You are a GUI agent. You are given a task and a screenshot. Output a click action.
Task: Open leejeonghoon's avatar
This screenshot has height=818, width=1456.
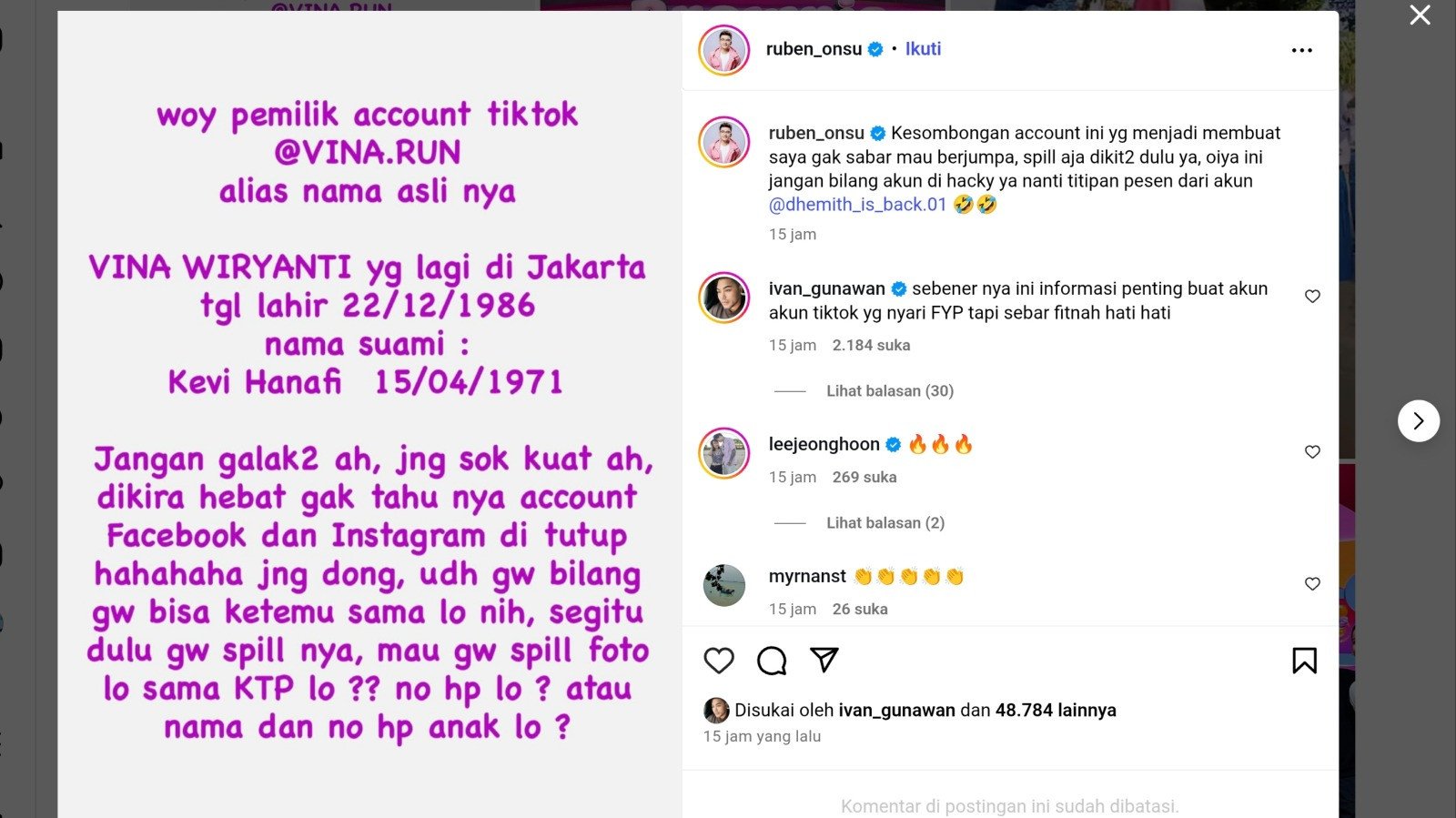[x=724, y=453]
